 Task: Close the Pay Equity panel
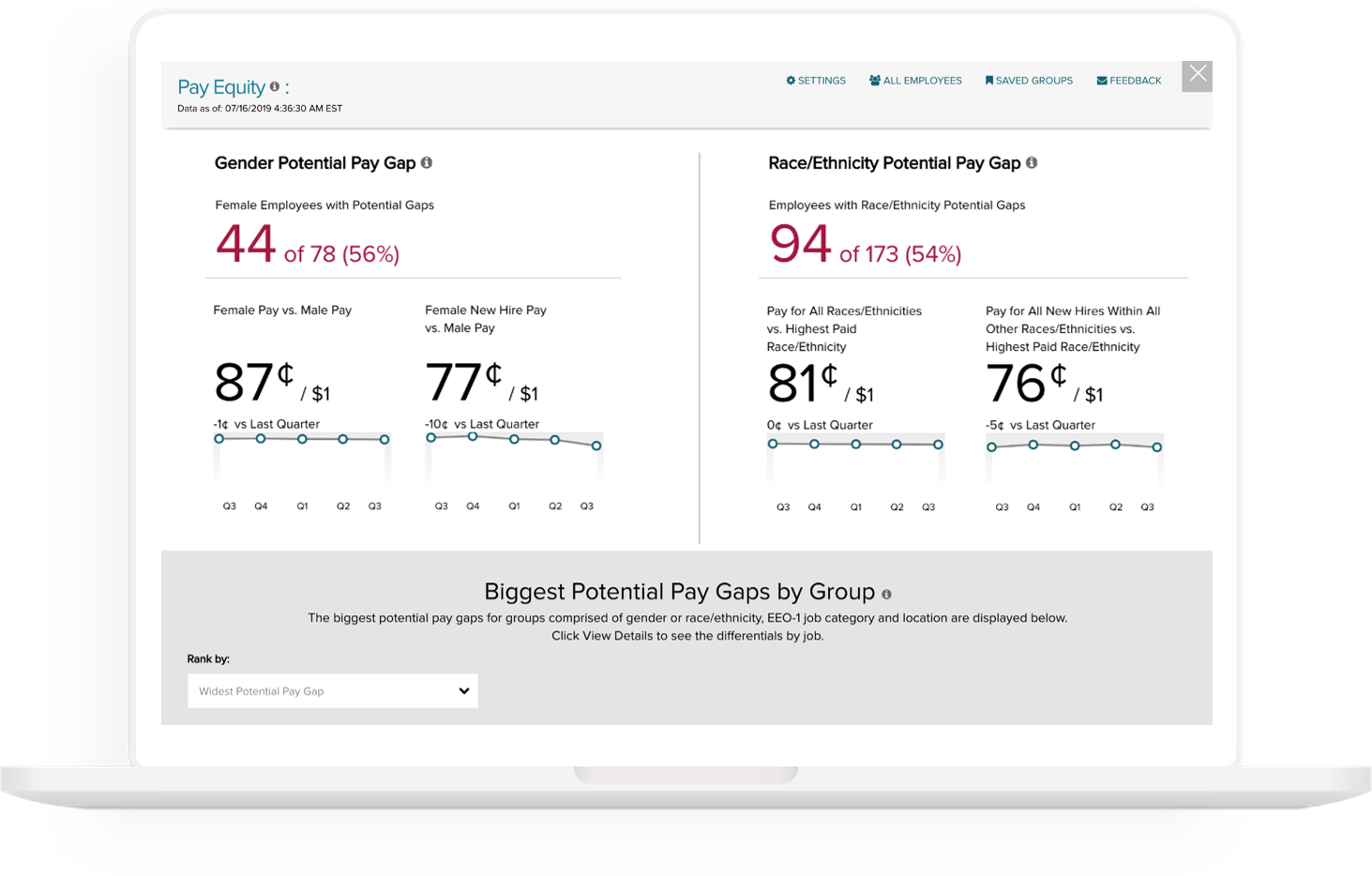point(1198,76)
